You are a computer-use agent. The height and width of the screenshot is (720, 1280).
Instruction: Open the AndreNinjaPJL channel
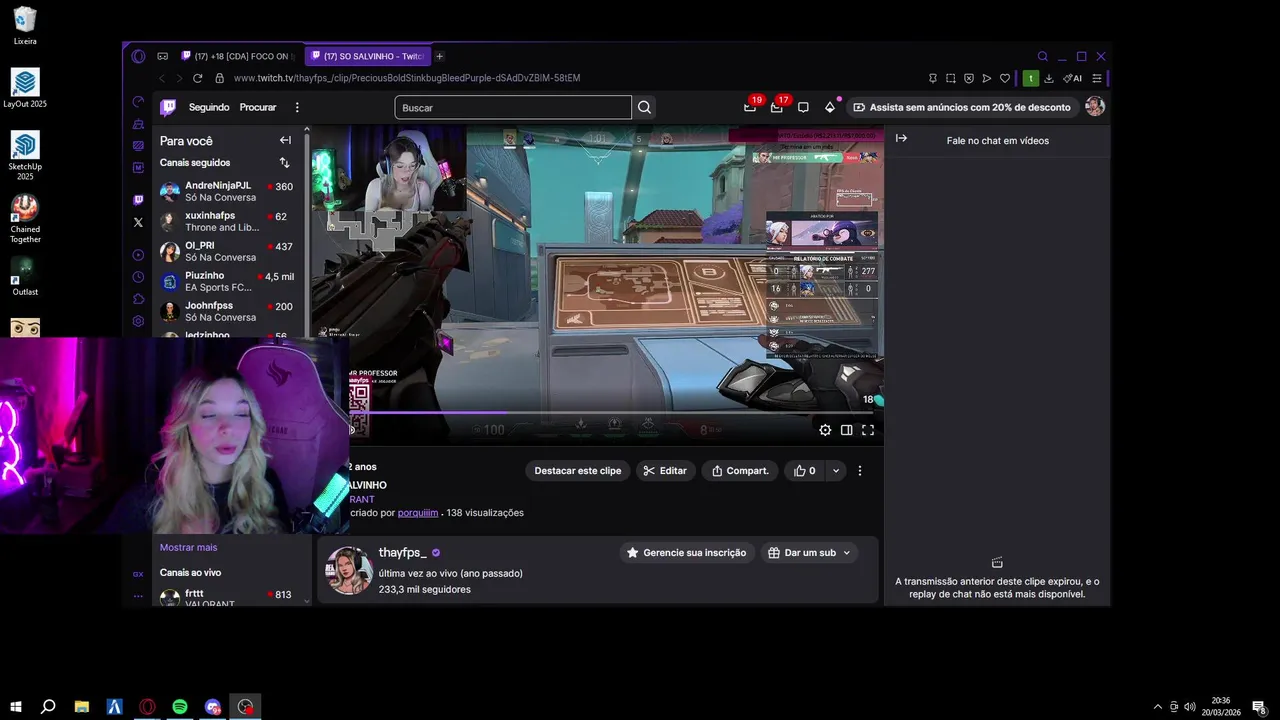point(230,191)
